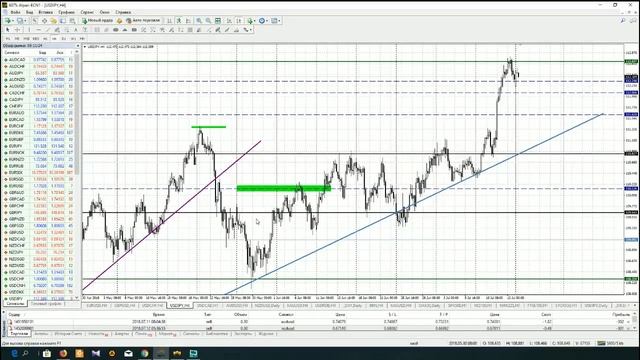This screenshot has height=360, width=640.
Task: Expand the Periods dropdown arrow
Action: [x=267, y=20]
